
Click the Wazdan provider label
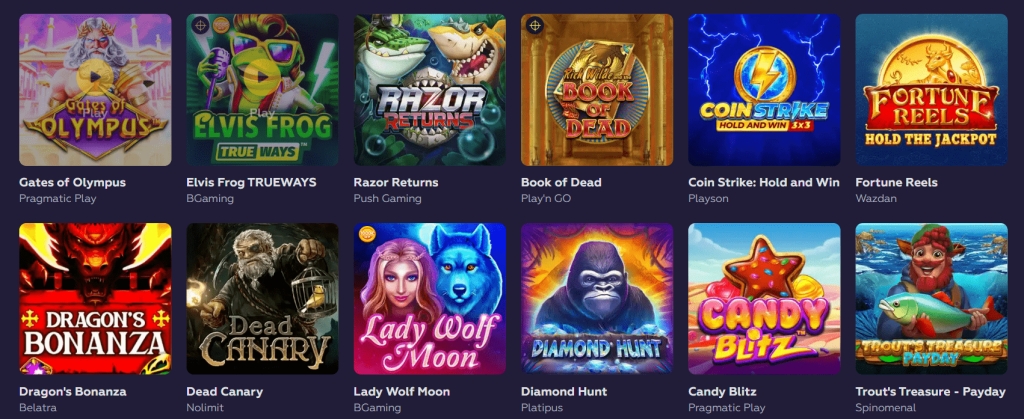point(876,198)
